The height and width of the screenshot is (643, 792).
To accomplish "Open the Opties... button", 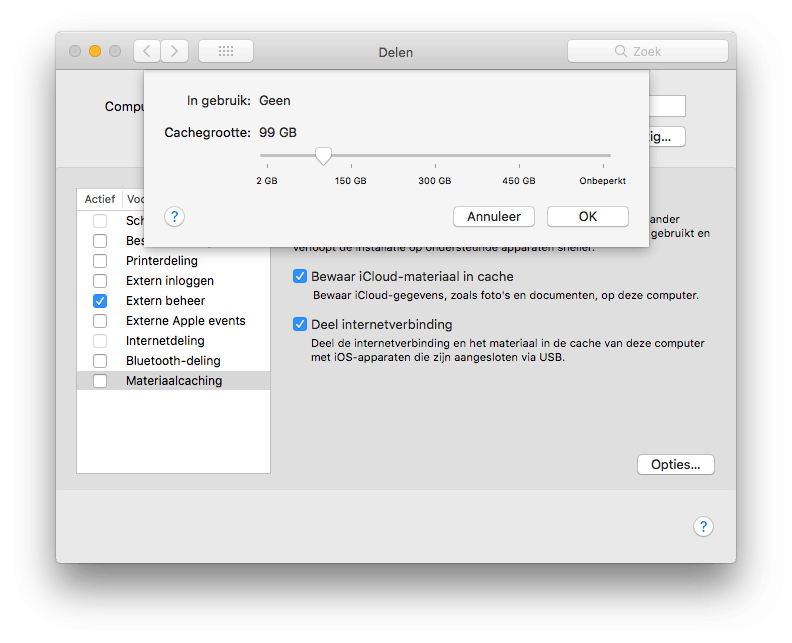I will pyautogui.click(x=675, y=465).
